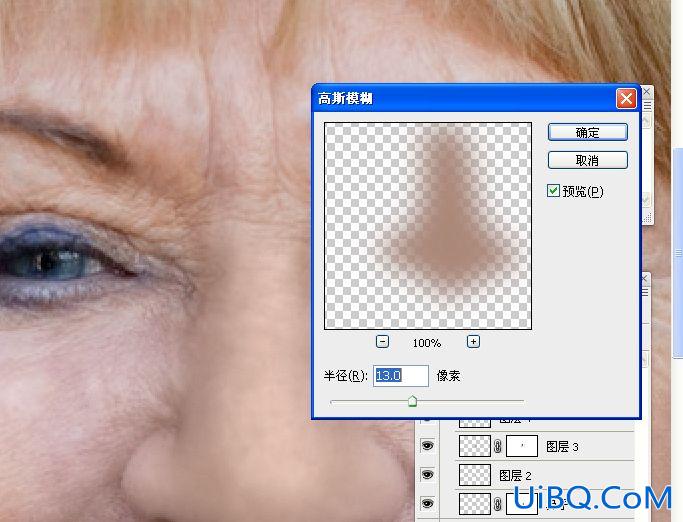Click the radius slider handle

click(x=413, y=401)
